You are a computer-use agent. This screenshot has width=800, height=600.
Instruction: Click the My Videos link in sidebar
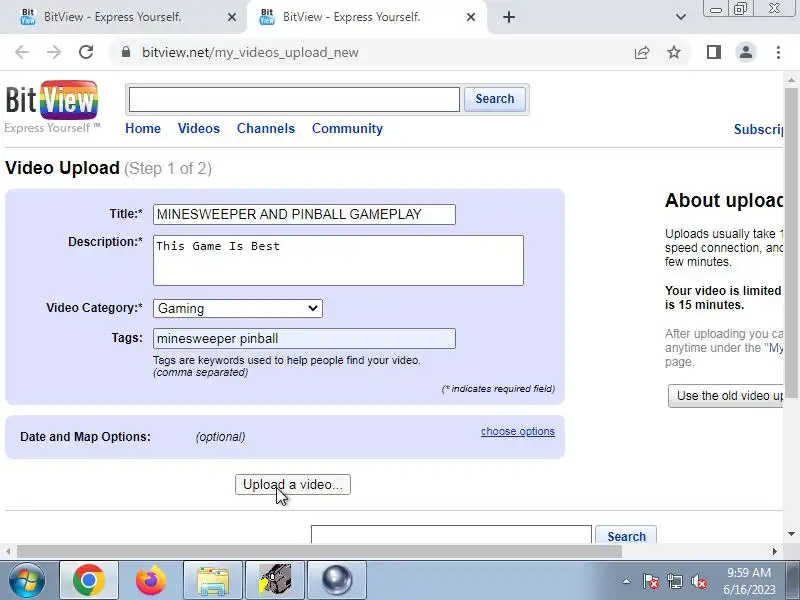click(776, 348)
